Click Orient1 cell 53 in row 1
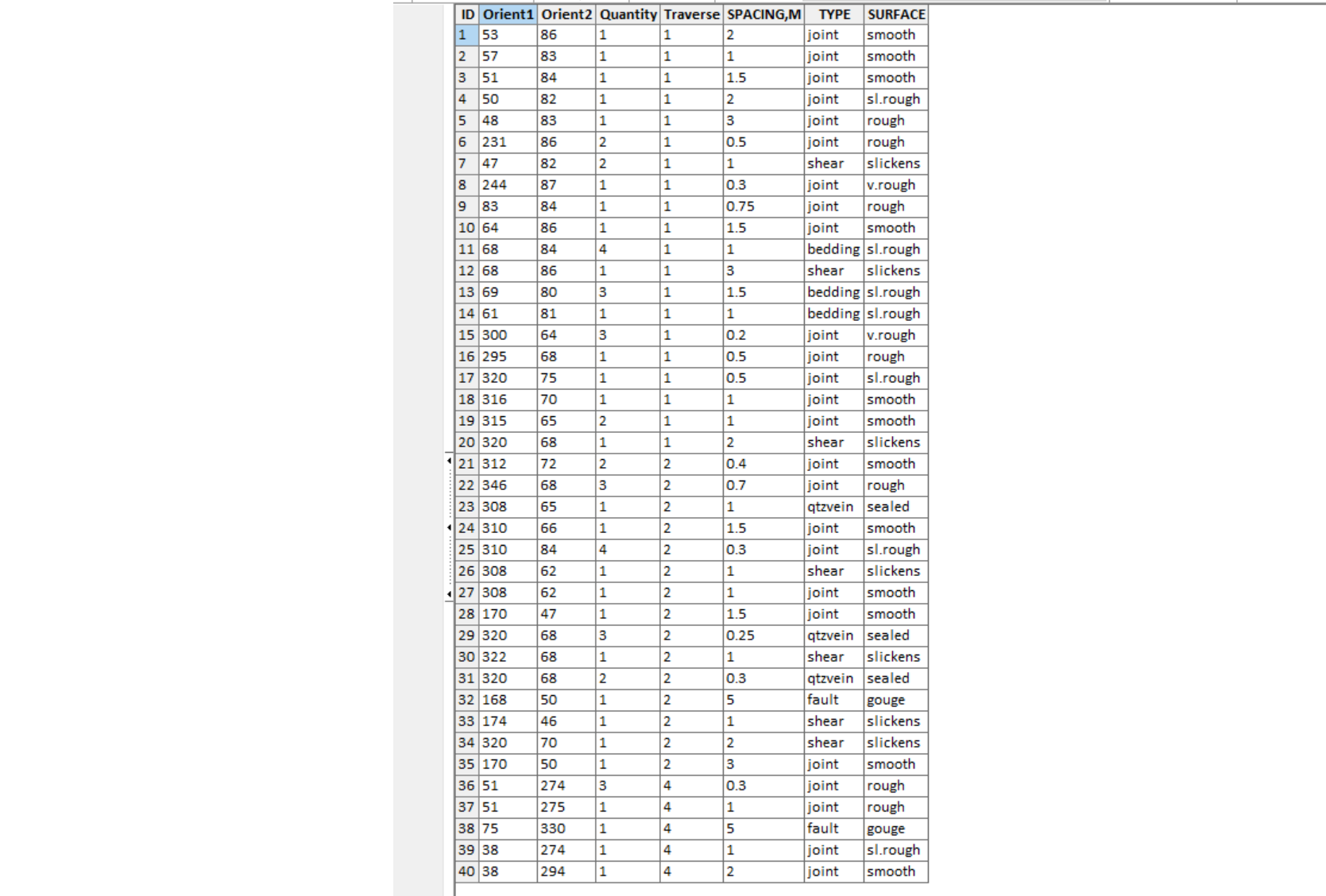The image size is (1326, 896). coord(508,35)
